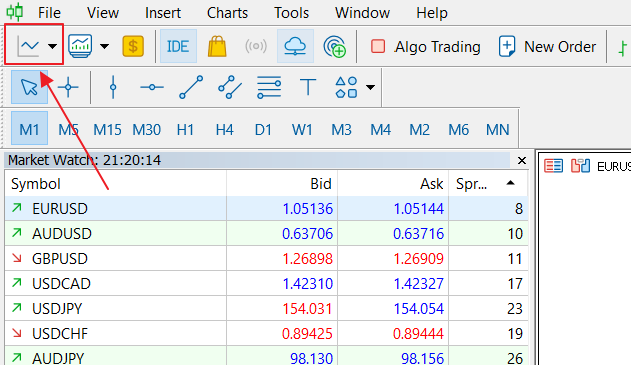This screenshot has width=631, height=365.
Task: Expand the shapes objects dropdown arrow
Action: (371, 87)
